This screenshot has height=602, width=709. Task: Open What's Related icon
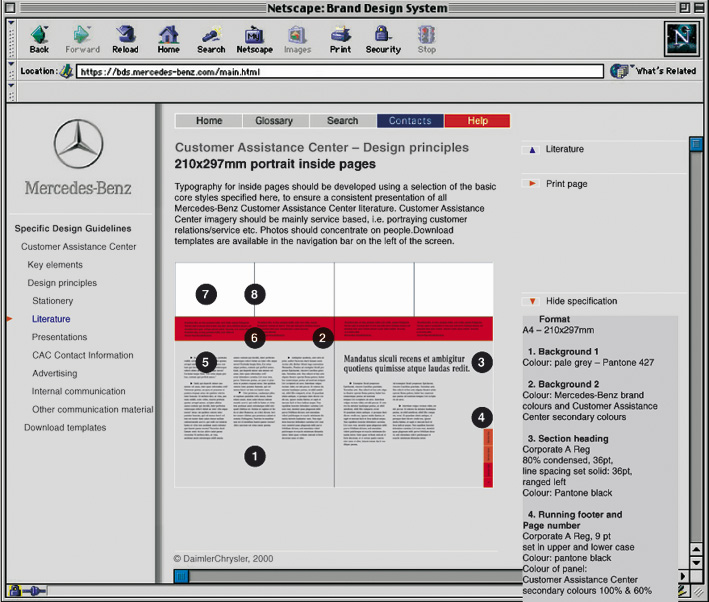(619, 71)
